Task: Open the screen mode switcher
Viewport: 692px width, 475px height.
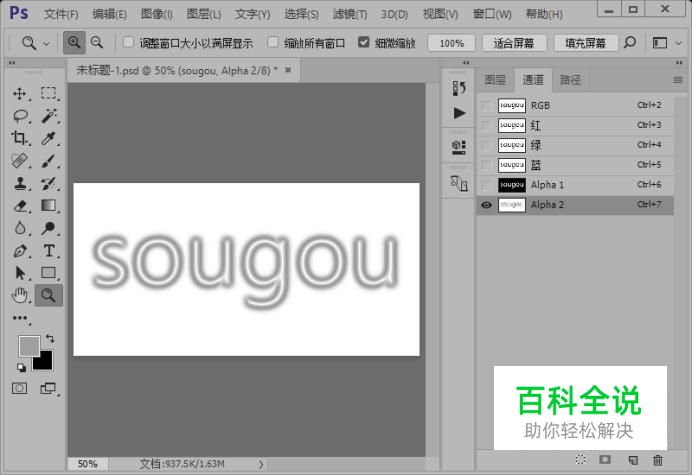Action: click(x=48, y=388)
